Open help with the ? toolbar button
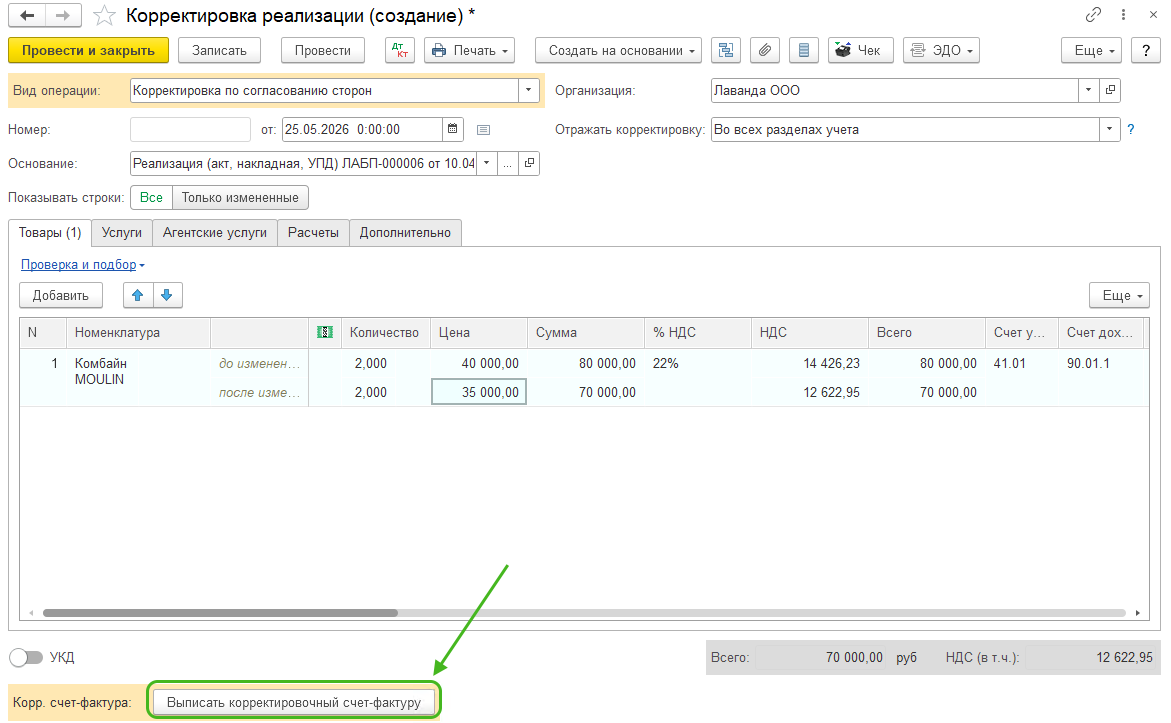 click(x=1146, y=50)
